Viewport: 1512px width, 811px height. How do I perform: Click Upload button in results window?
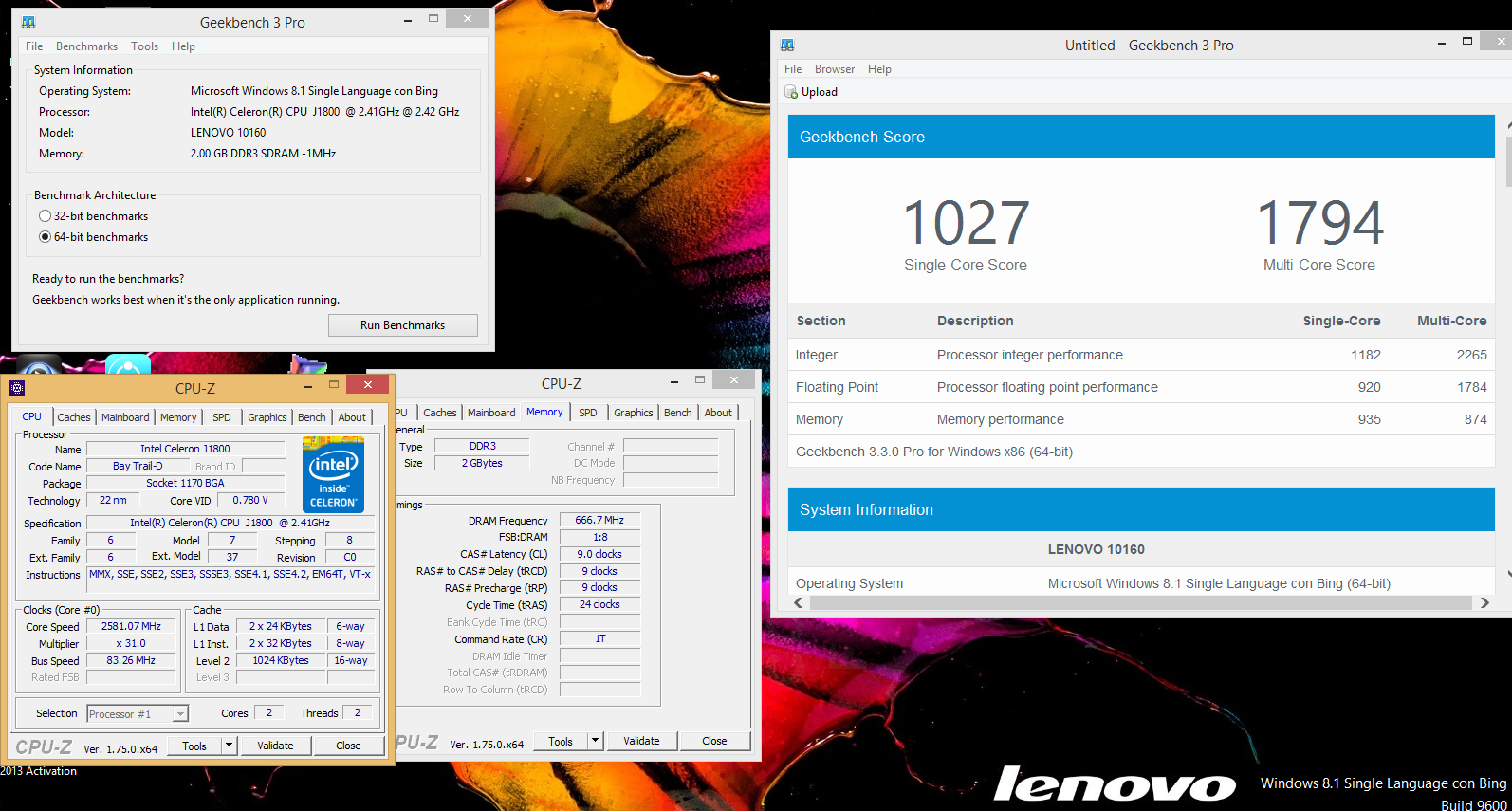(811, 92)
